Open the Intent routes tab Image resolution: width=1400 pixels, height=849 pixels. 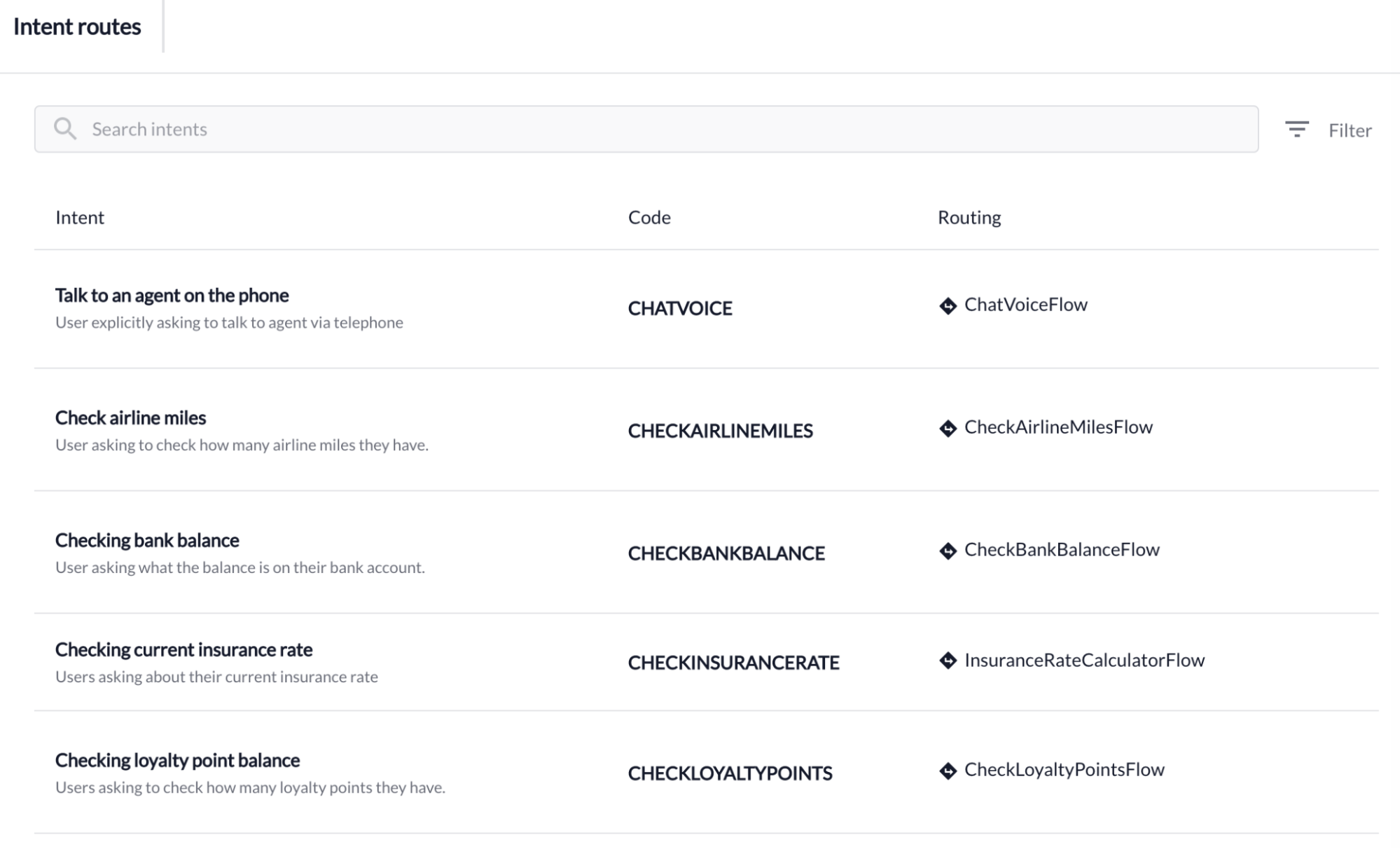(x=77, y=27)
